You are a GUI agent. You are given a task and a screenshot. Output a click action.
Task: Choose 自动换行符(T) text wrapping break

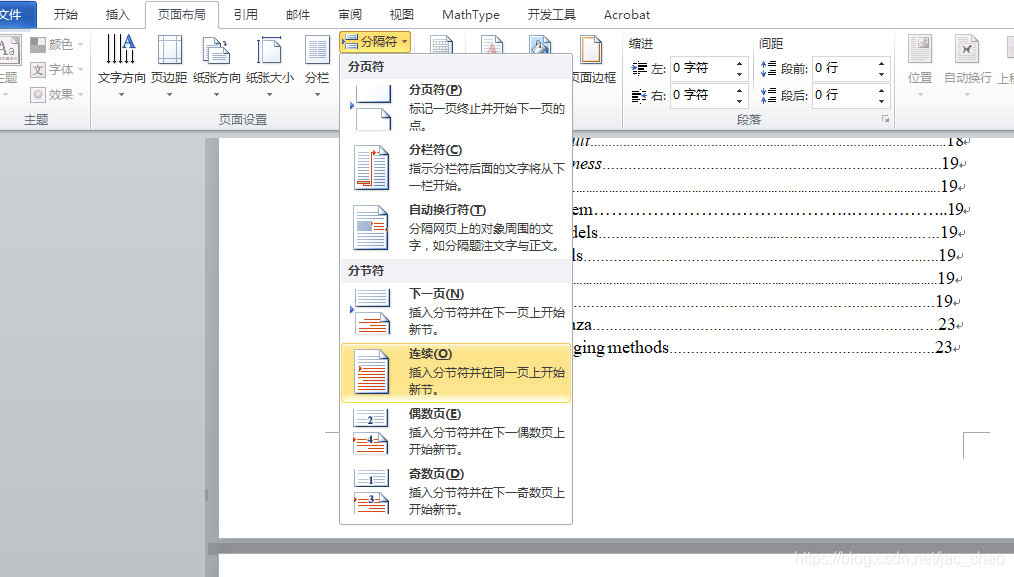coord(456,228)
